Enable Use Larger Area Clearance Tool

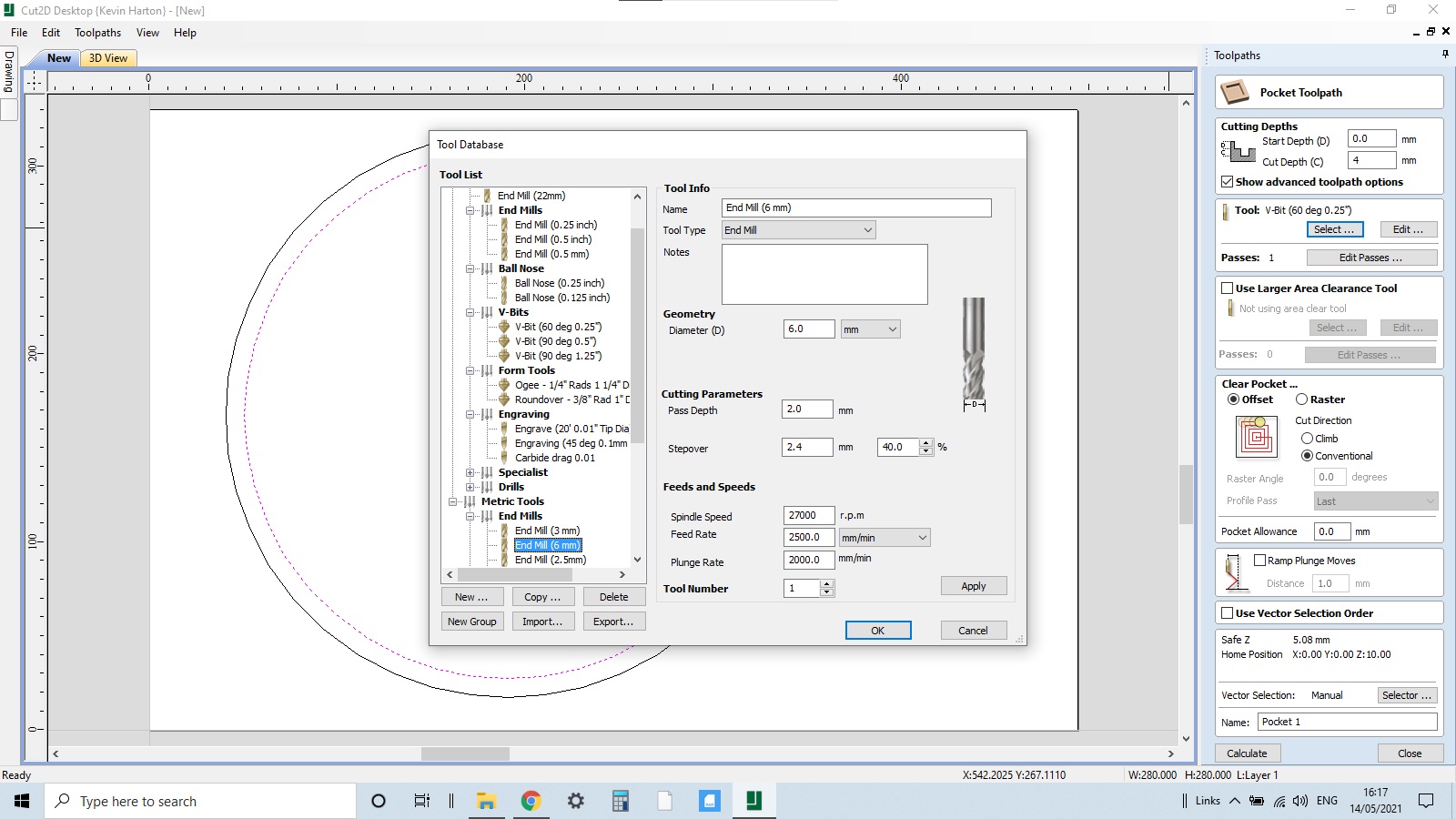[1227, 288]
